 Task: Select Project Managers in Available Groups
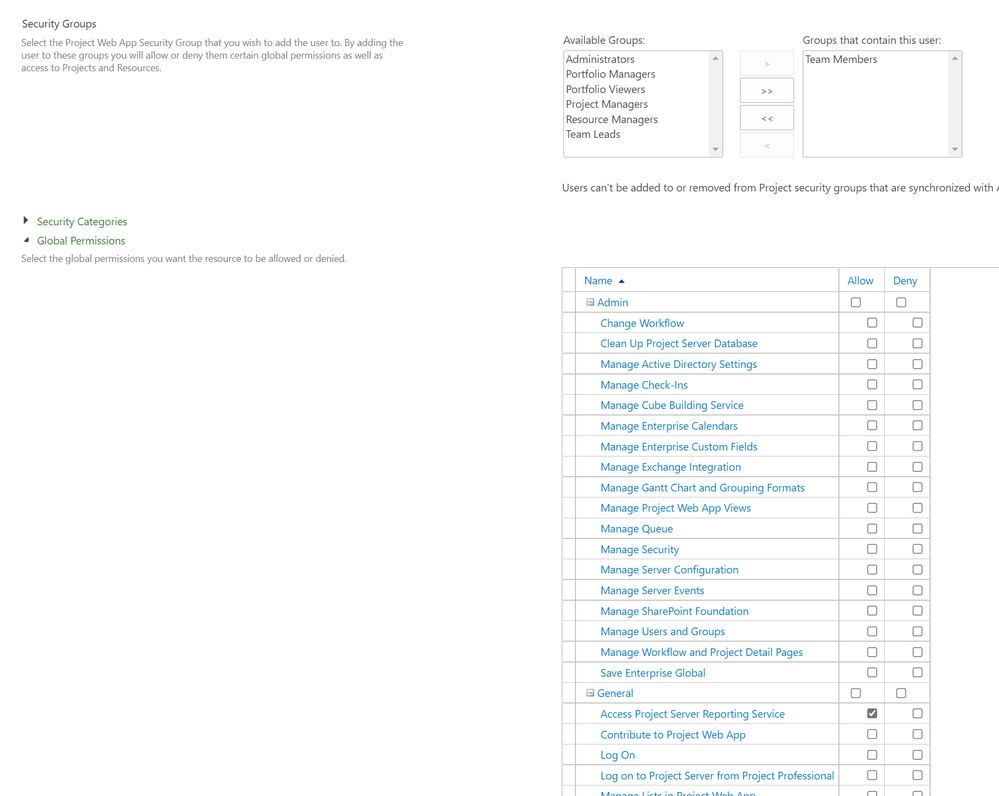[x=607, y=104]
